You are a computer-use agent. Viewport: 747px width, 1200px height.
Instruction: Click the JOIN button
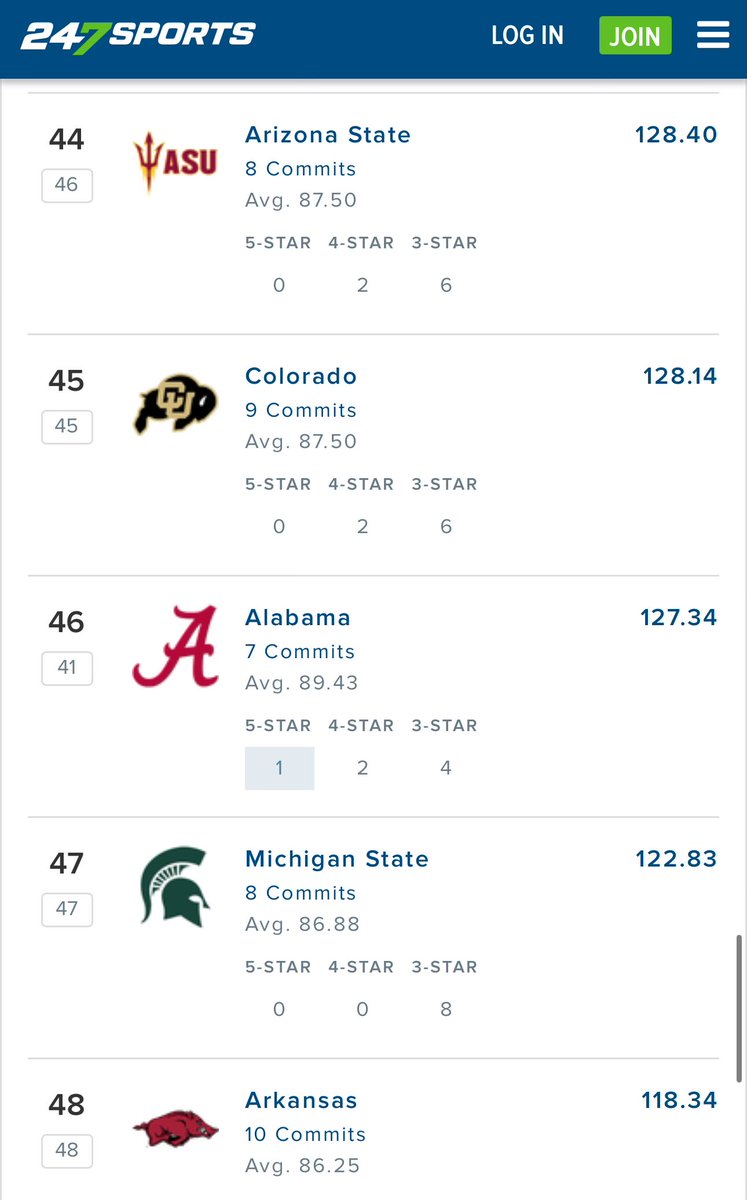tap(635, 36)
